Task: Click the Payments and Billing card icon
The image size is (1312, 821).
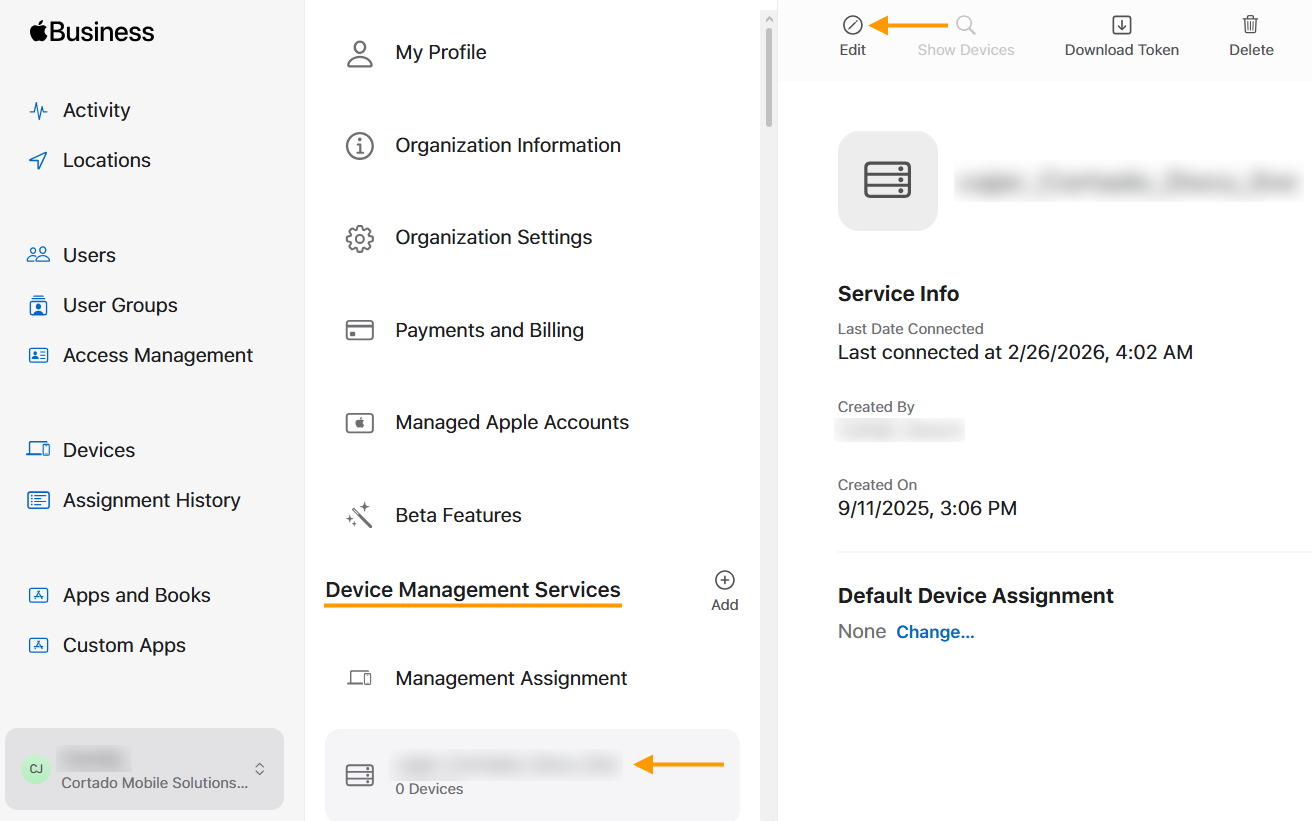Action: (360, 330)
